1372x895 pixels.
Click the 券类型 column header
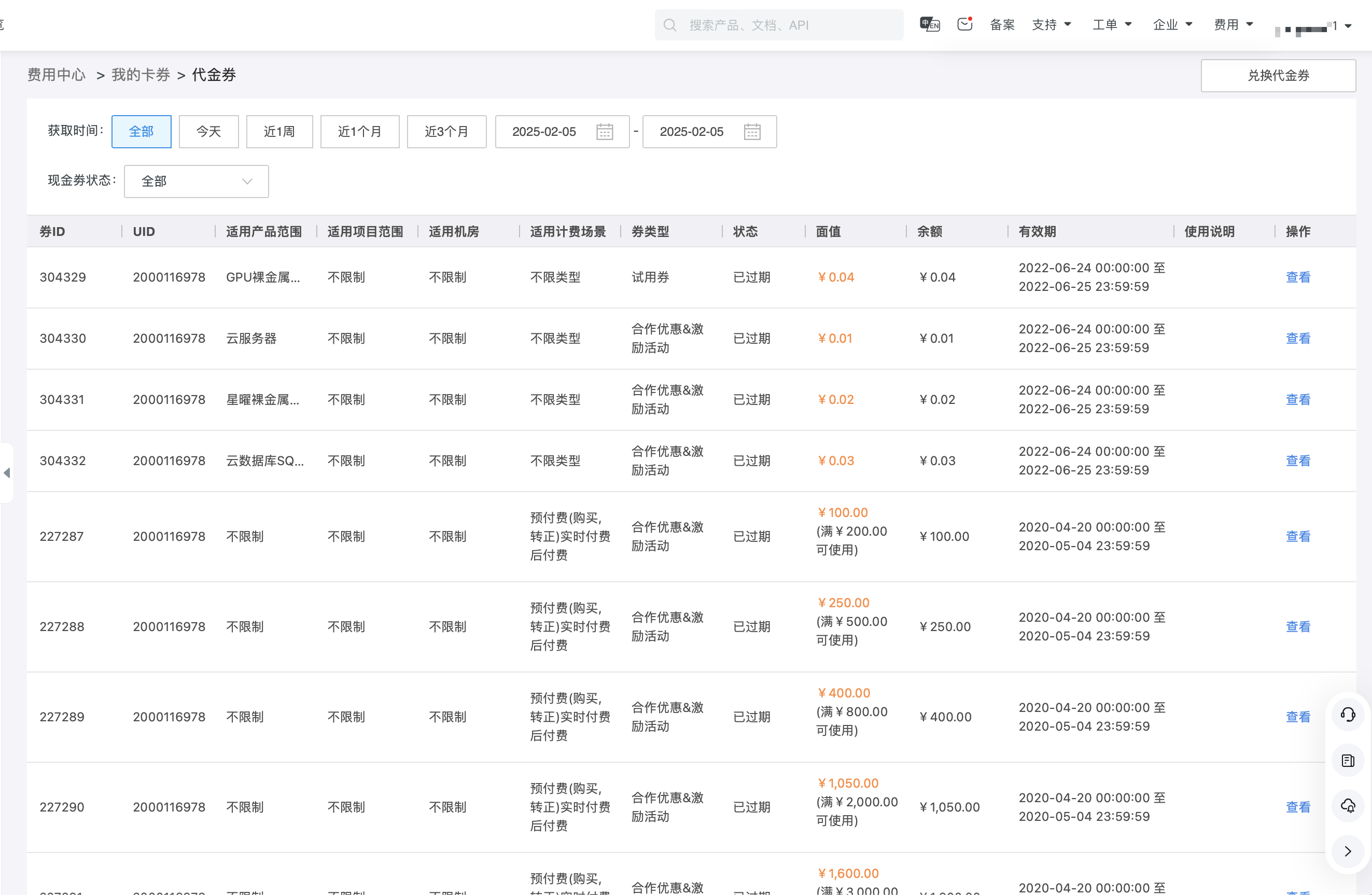coord(650,232)
